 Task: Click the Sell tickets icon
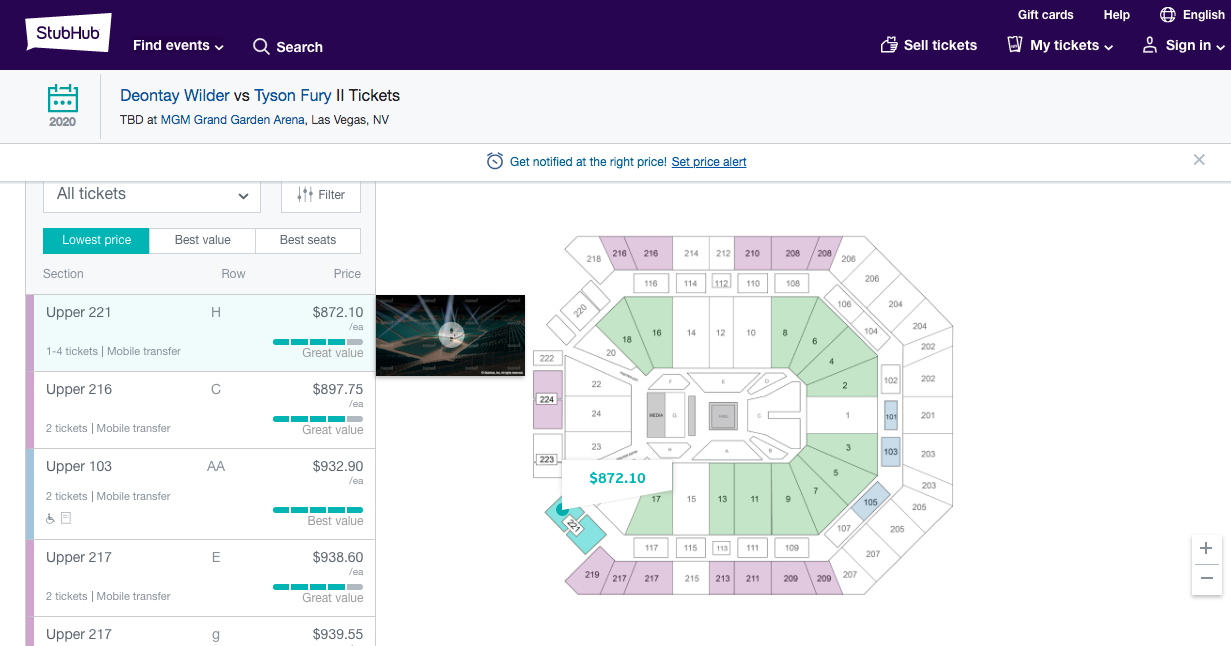point(888,45)
